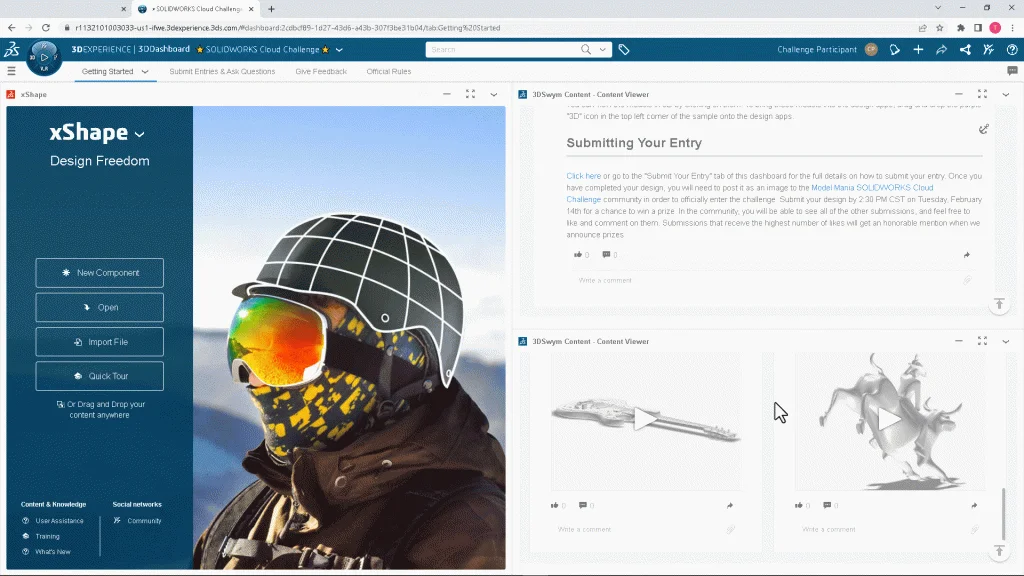Viewport: 1024px width, 576px height.
Task: Click the share arrow under the bull model
Action: pos(973,505)
